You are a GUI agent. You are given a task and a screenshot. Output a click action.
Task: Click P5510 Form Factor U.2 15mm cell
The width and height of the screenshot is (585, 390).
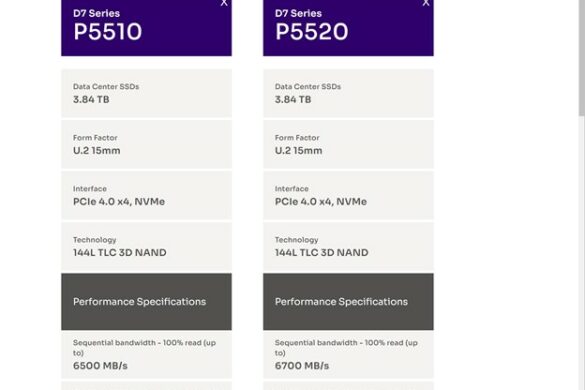point(146,144)
